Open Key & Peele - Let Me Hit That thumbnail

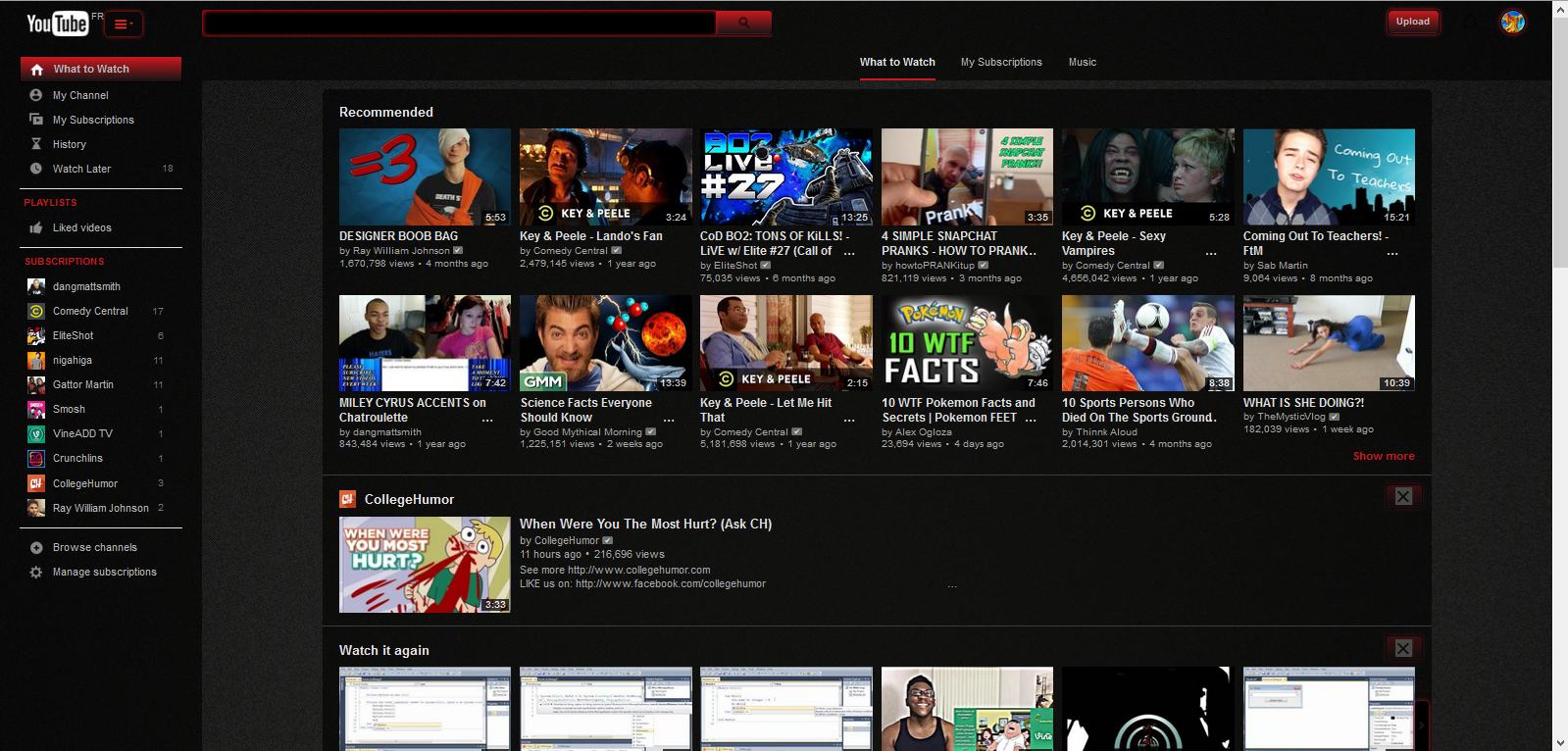pos(786,343)
